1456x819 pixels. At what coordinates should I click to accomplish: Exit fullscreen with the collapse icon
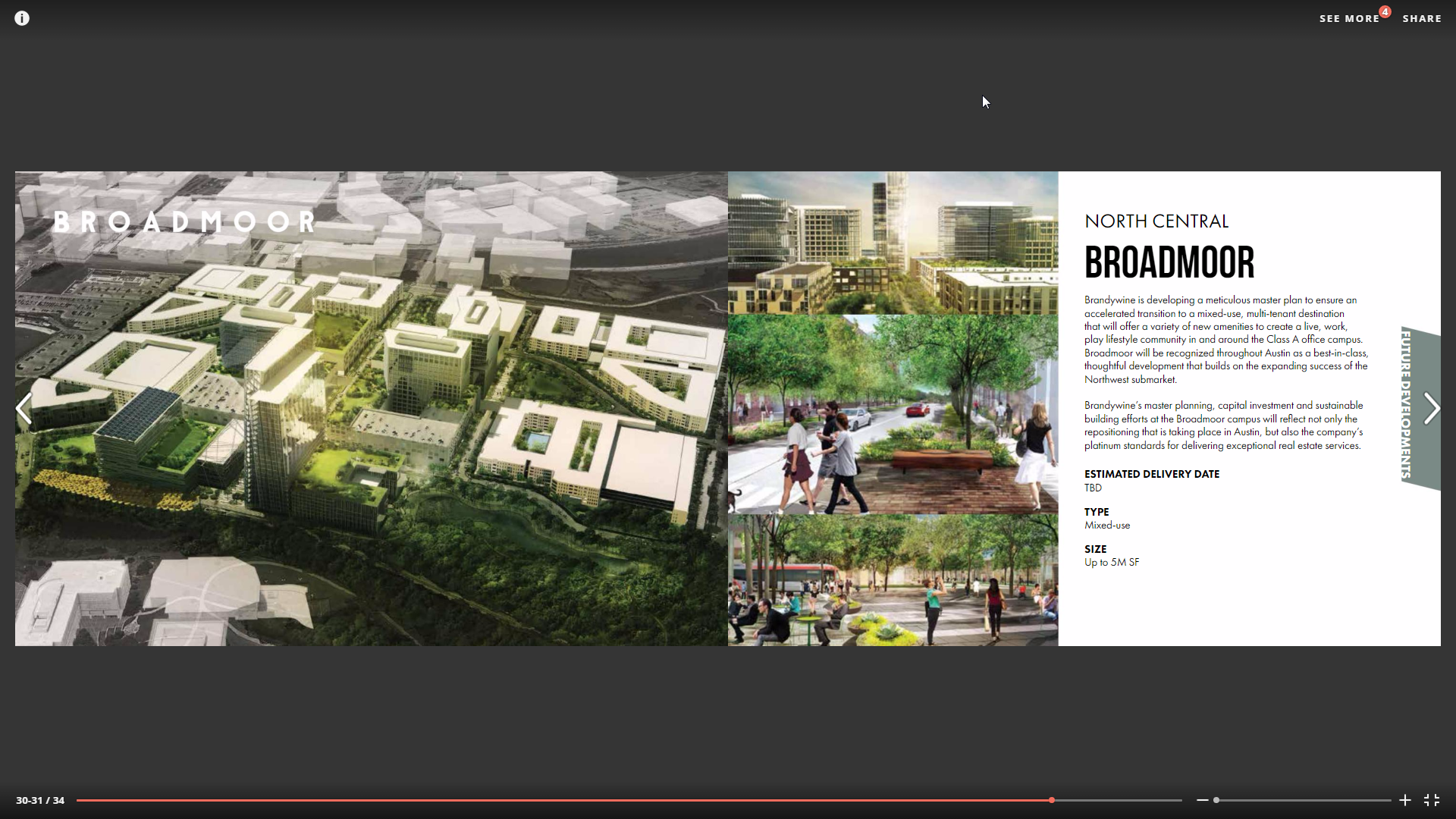tap(1432, 800)
